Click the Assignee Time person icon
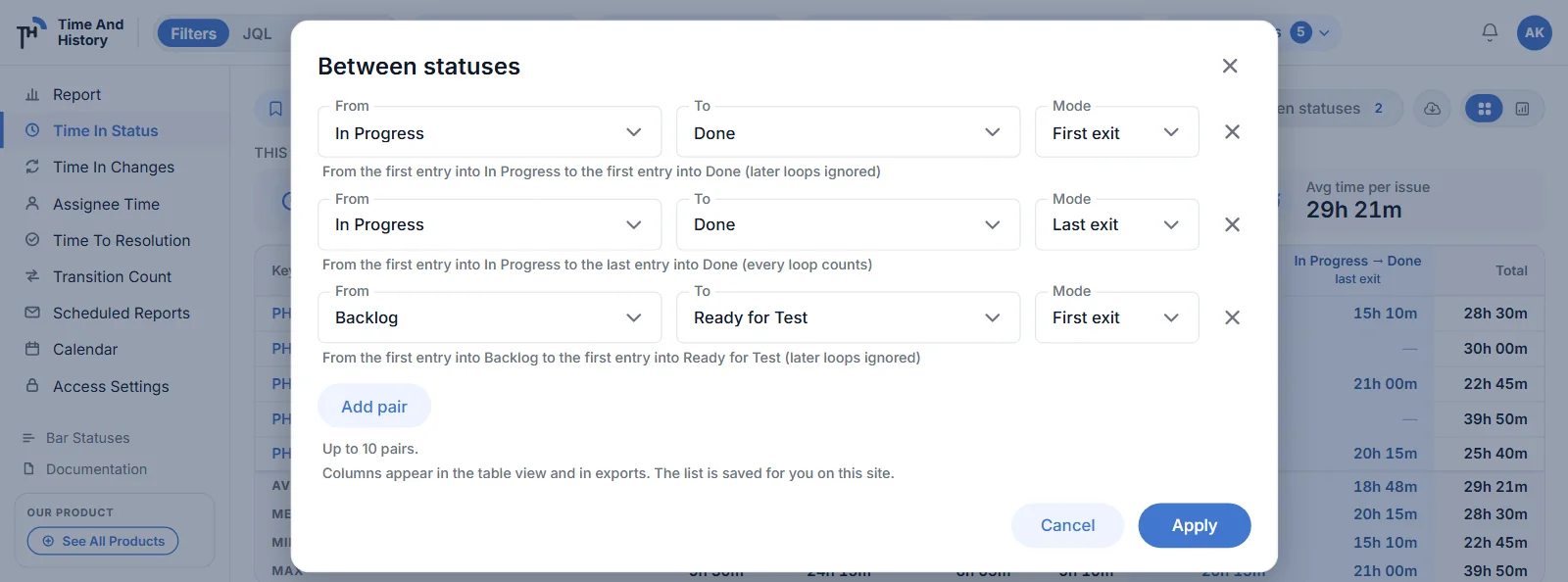The image size is (1568, 582). tap(32, 204)
